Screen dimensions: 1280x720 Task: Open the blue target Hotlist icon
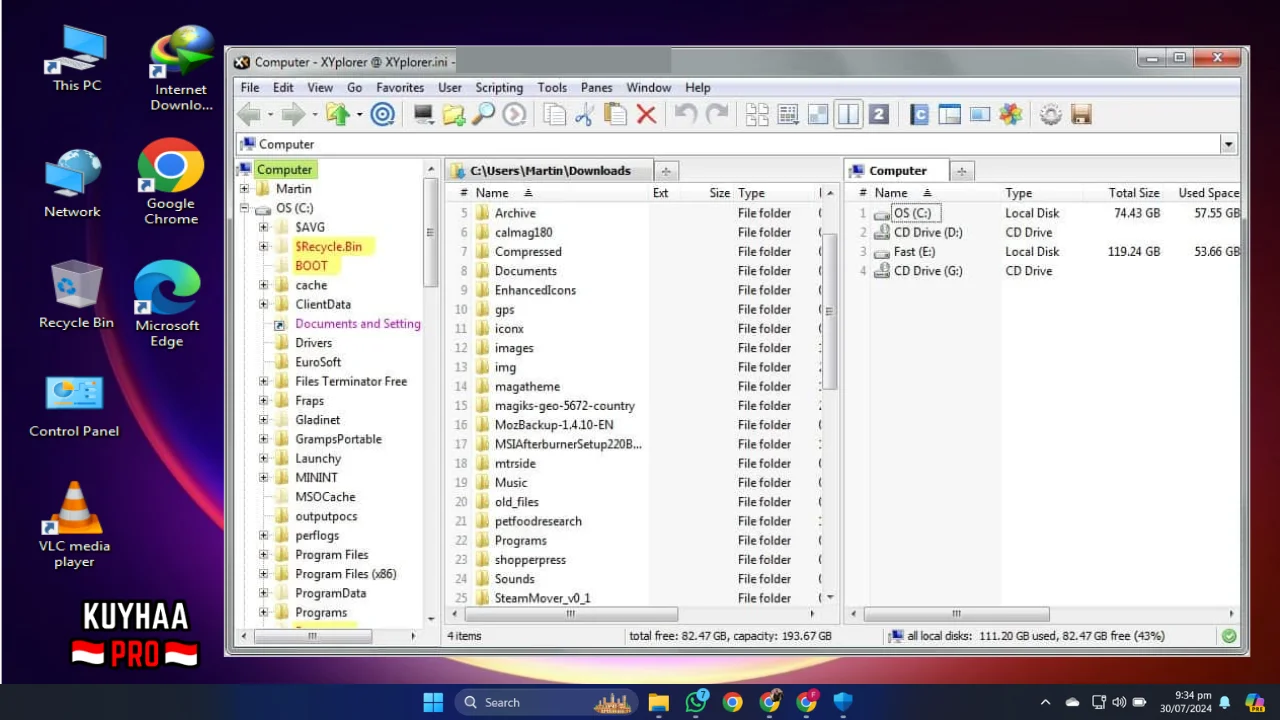click(x=383, y=115)
